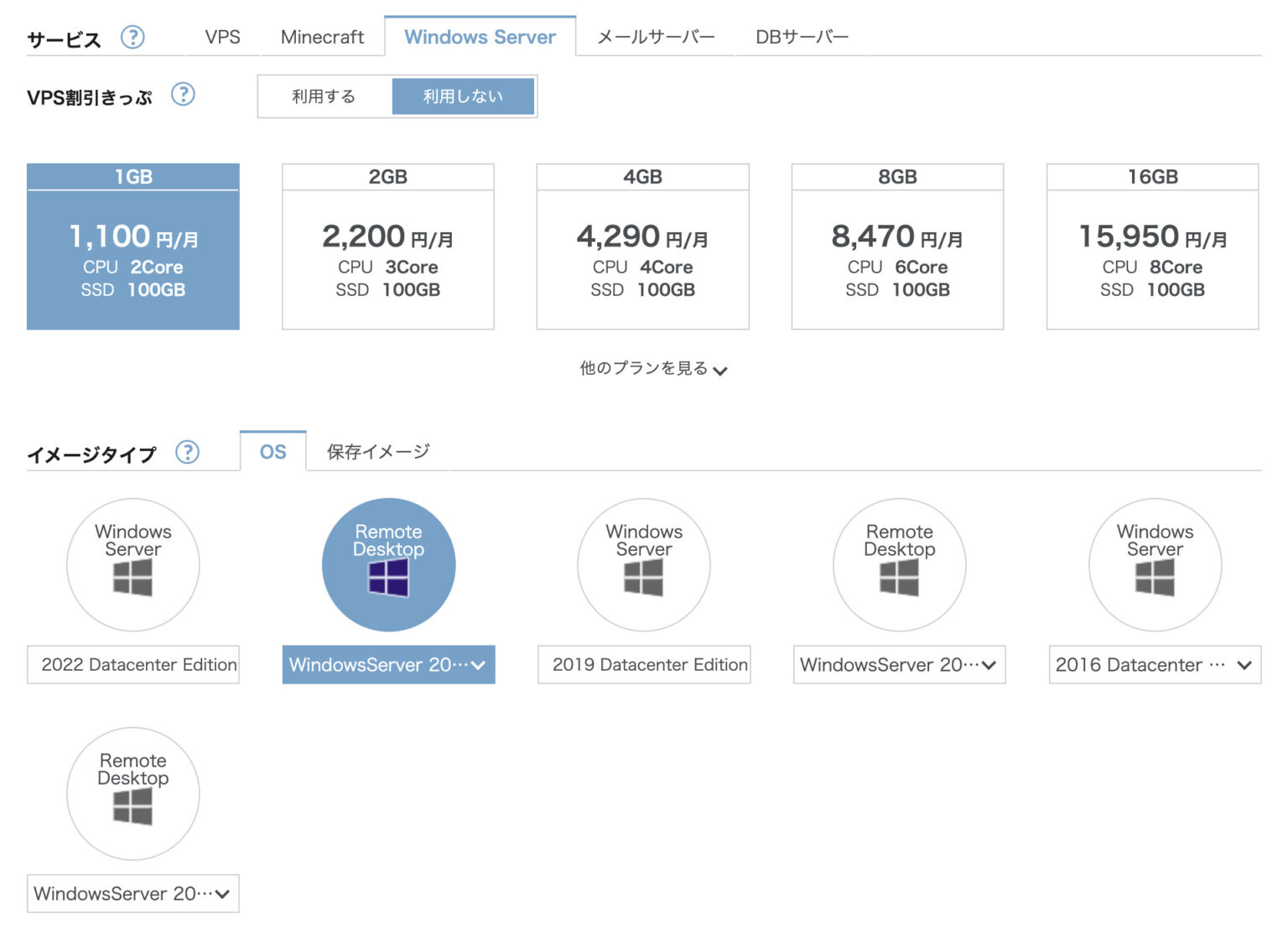Image resolution: width=1288 pixels, height=925 pixels.
Task: Switch to the メールサーバー tab
Action: 656,37
